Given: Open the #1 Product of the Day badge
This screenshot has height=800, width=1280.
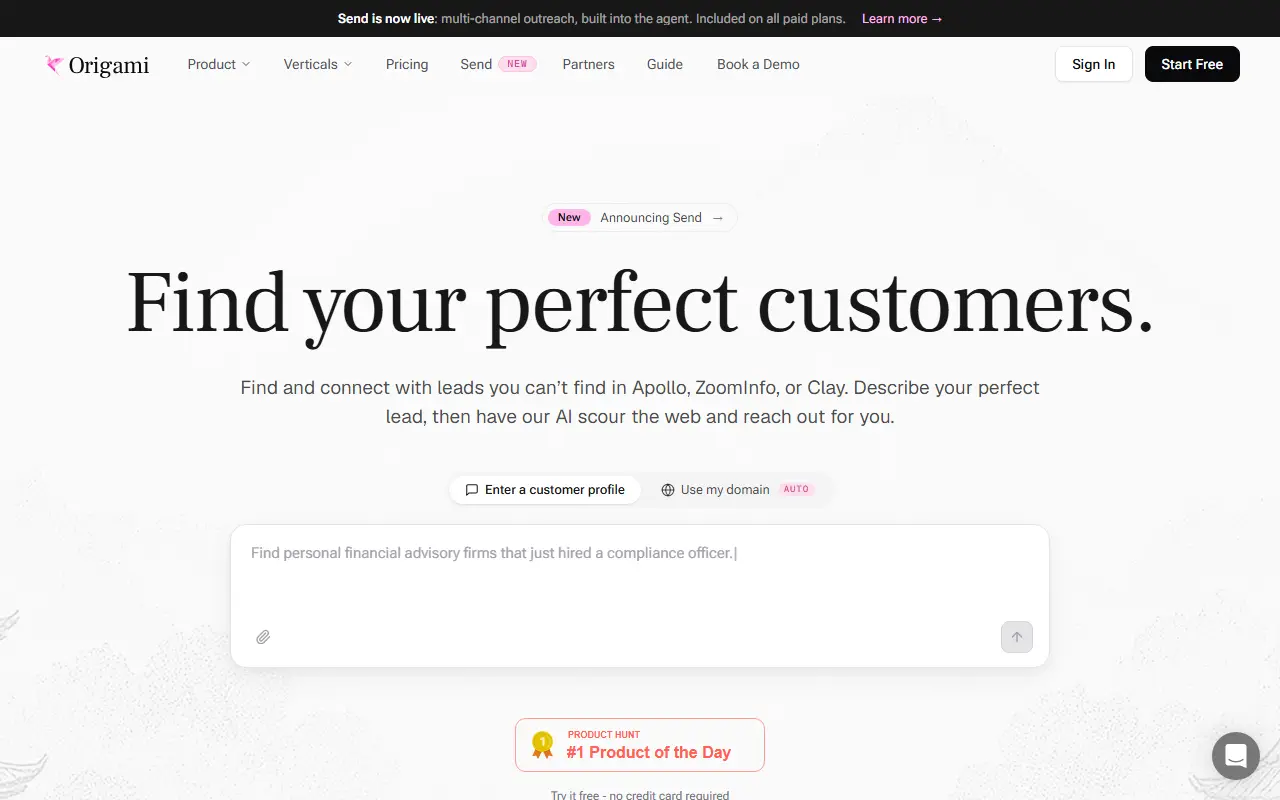Looking at the screenshot, I should click(x=640, y=745).
